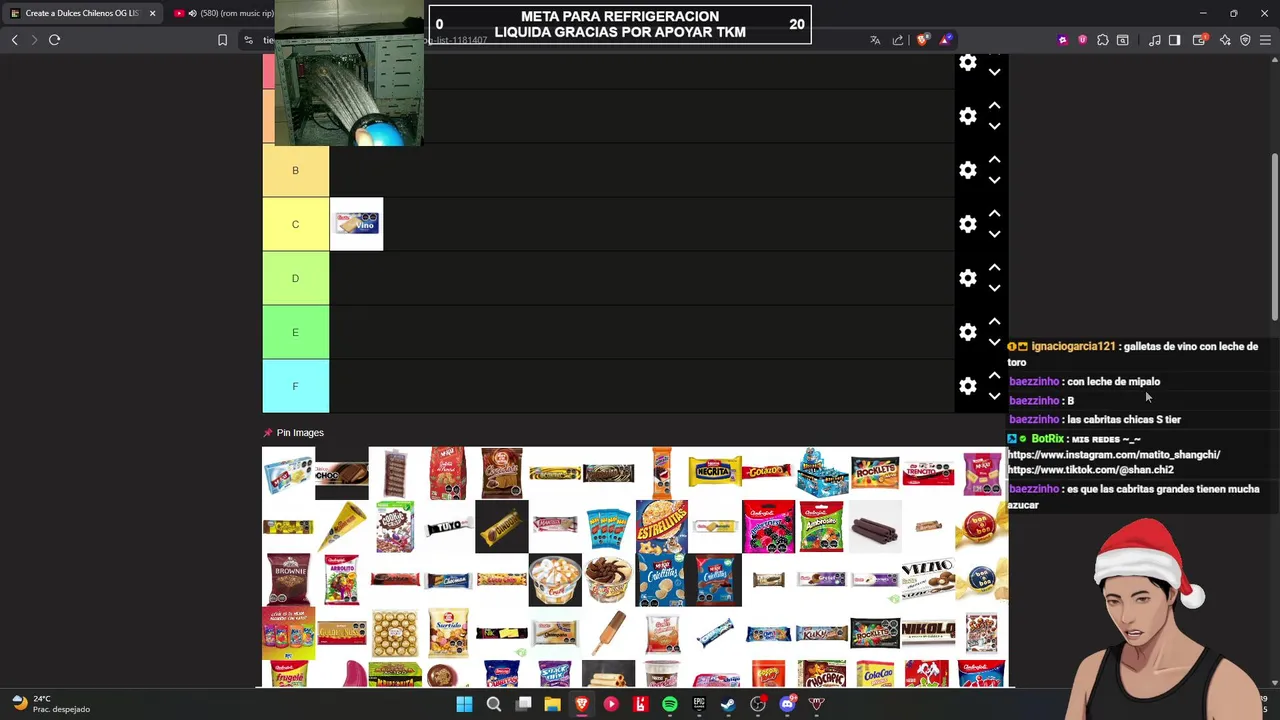Open settings gear for B tier row
The width and height of the screenshot is (1280, 720).
pyautogui.click(x=967, y=170)
